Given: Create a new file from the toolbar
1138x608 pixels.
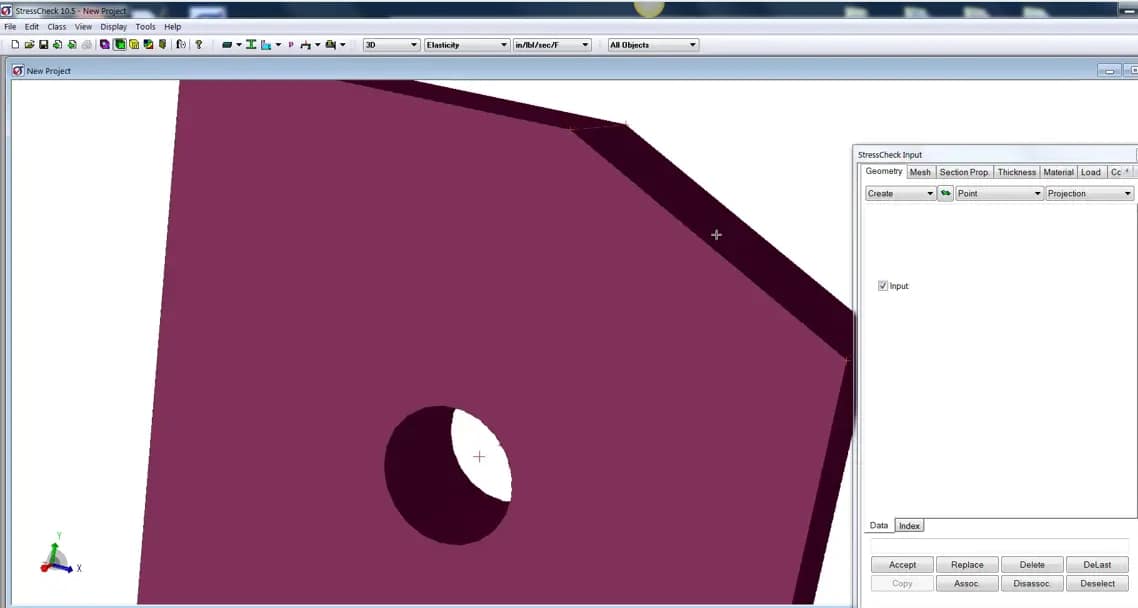Looking at the screenshot, I should coord(14,44).
